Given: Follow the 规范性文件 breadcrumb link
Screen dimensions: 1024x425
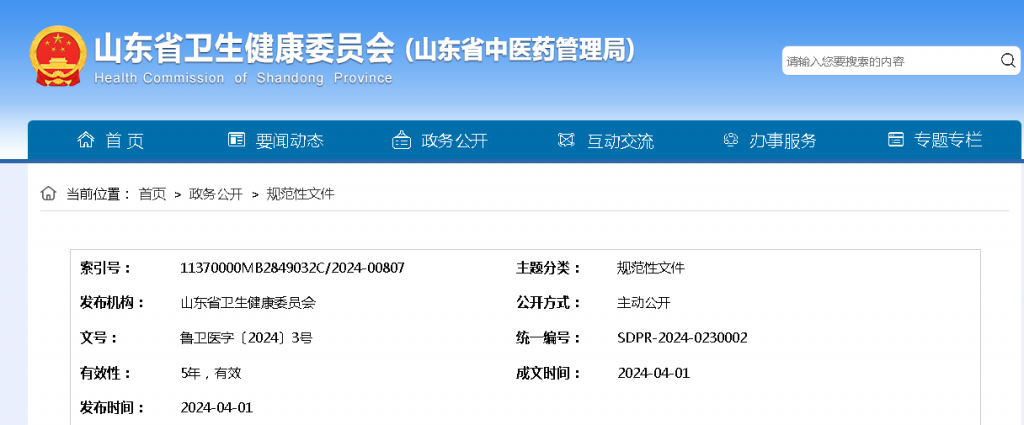Looking at the screenshot, I should [300, 194].
